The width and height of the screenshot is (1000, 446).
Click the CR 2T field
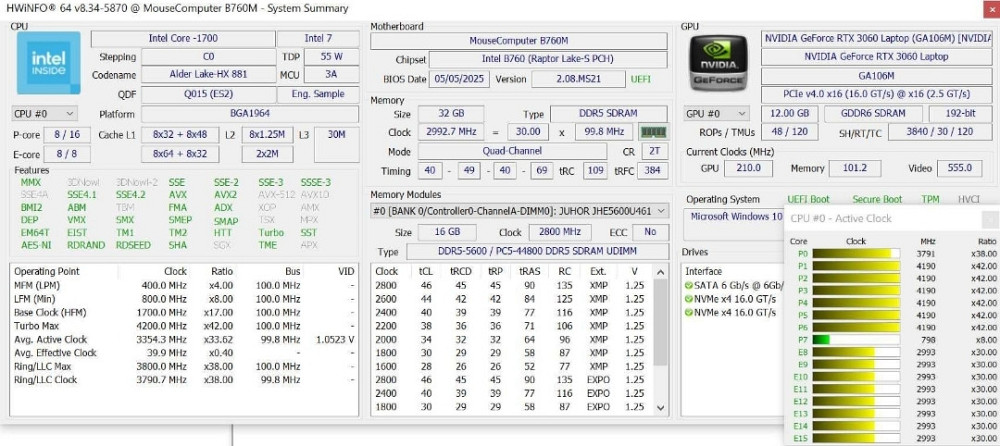(x=654, y=152)
